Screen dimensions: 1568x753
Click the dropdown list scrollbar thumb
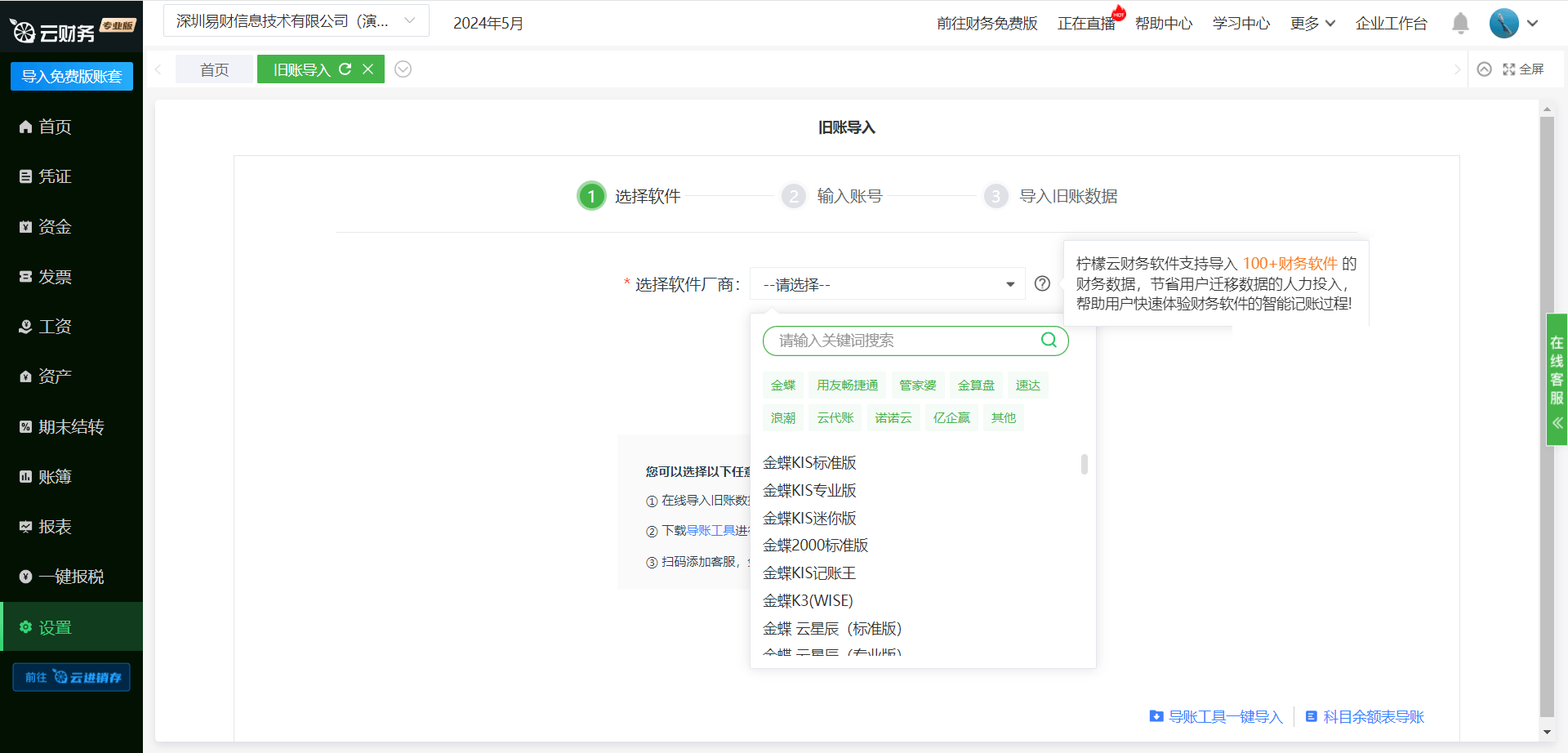click(1085, 464)
